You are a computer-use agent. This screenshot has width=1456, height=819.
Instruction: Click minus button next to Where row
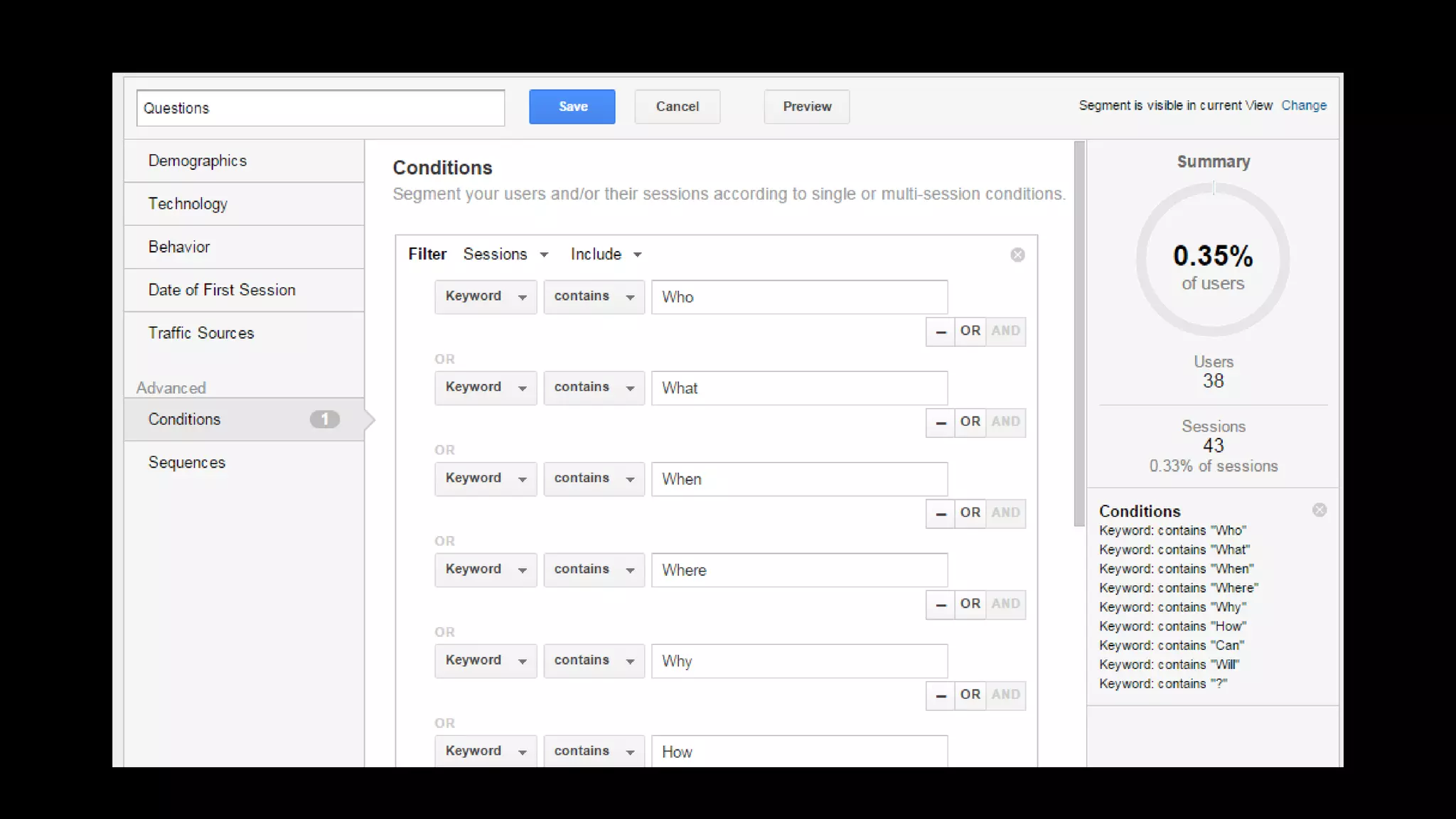click(x=941, y=604)
